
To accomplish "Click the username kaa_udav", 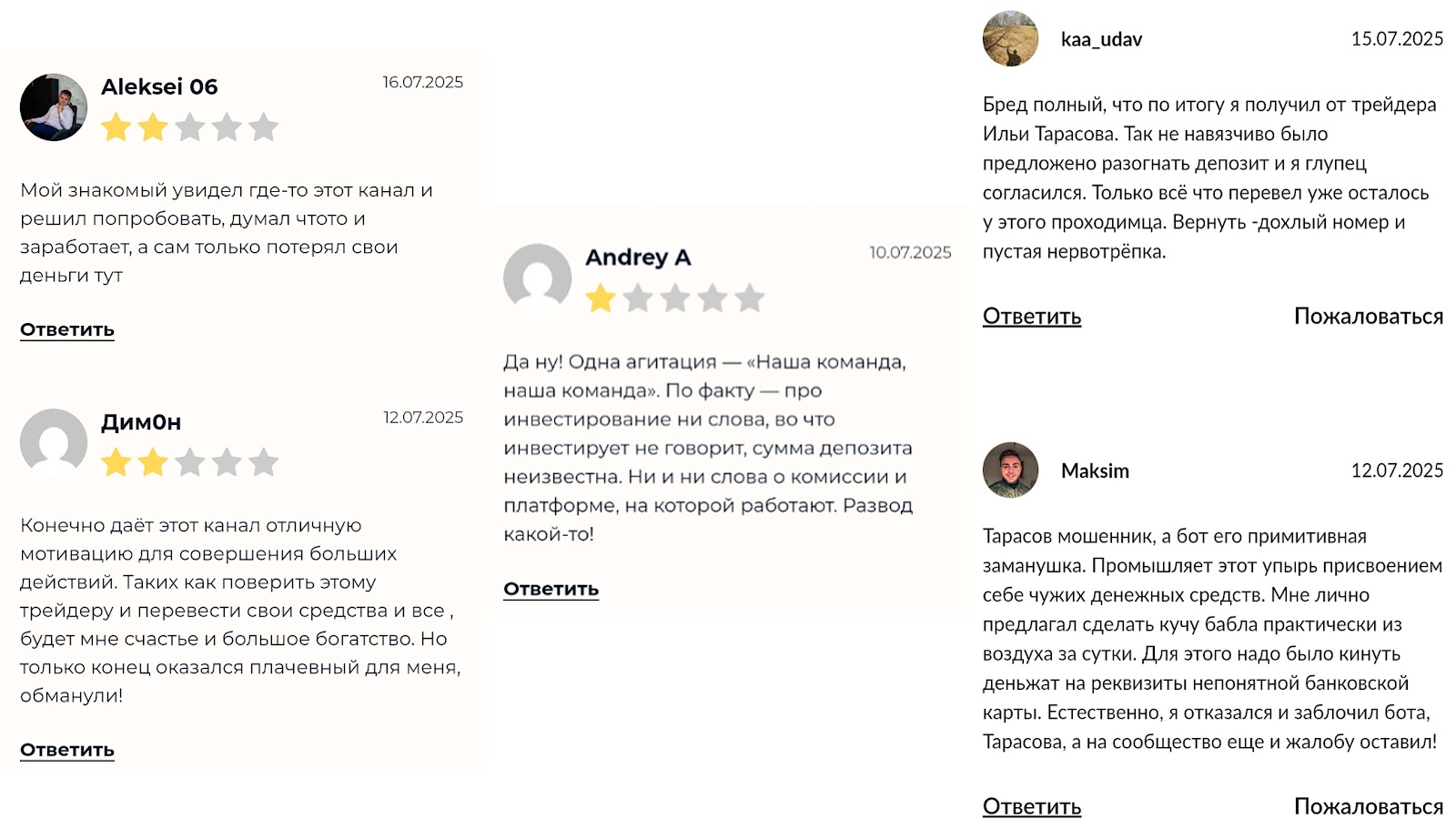I will (x=1101, y=39).
